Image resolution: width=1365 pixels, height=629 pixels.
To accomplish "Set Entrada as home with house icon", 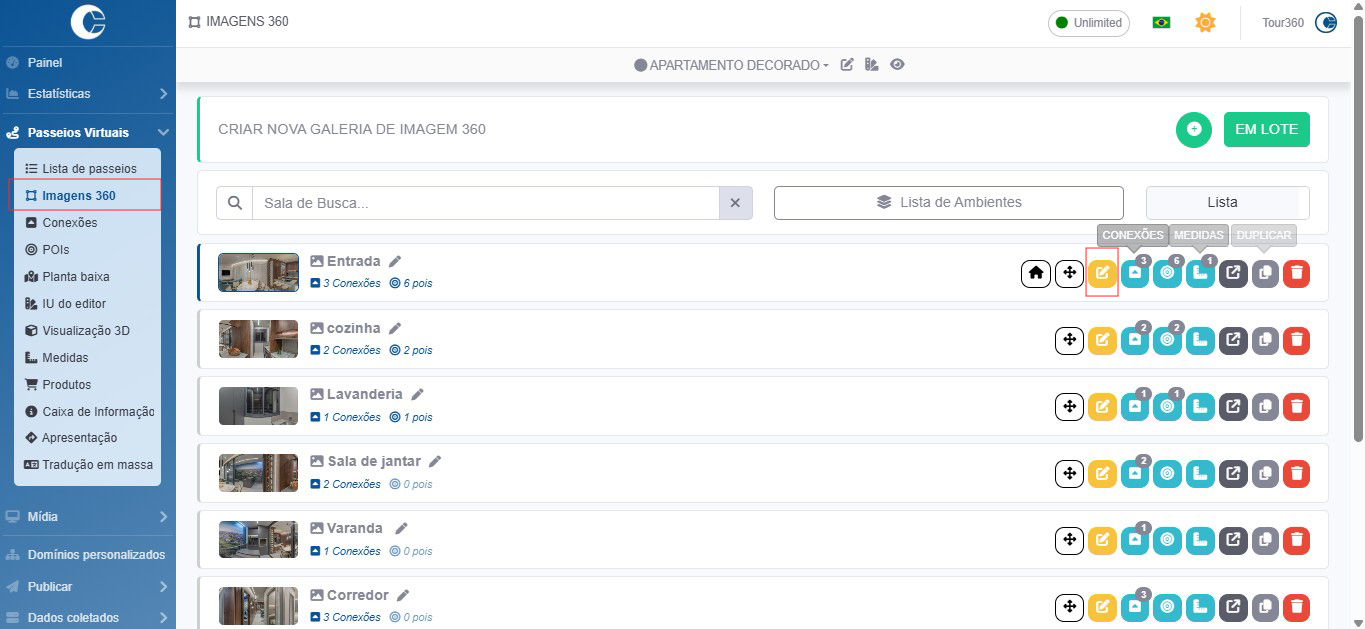I will pyautogui.click(x=1036, y=273).
